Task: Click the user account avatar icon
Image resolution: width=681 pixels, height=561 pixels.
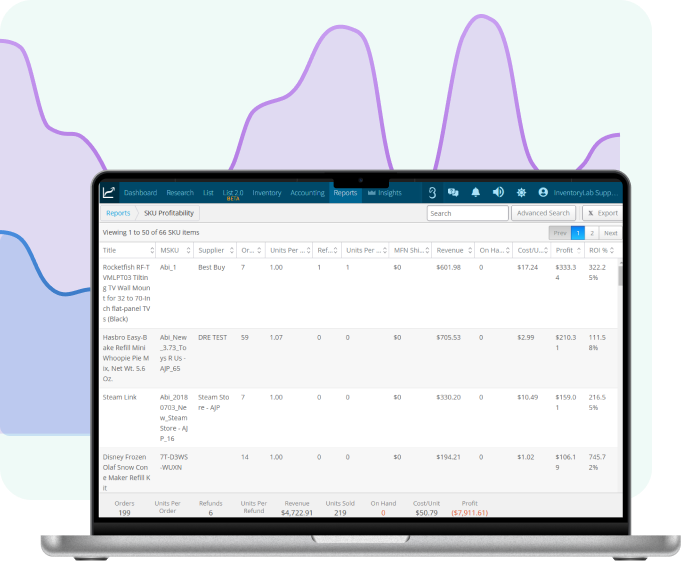Action: (x=543, y=192)
